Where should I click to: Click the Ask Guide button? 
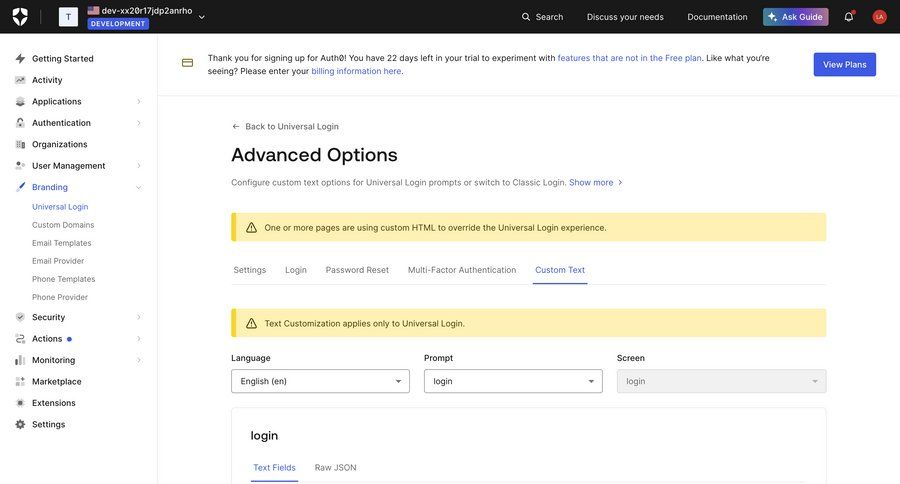[x=796, y=17]
